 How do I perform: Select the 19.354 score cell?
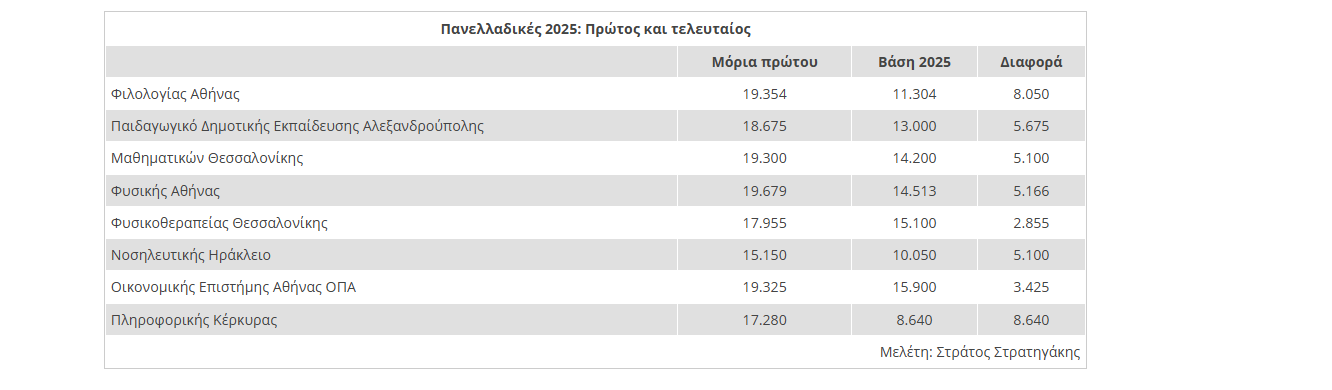[765, 94]
